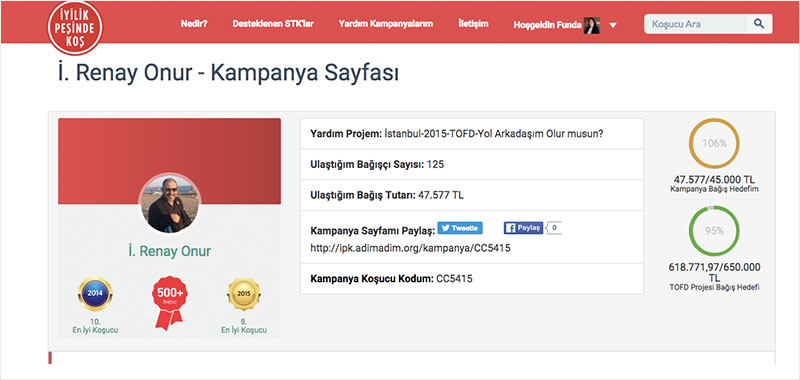This screenshot has width=800, height=380.
Task: Click 'TOFD Projesi Bağış Hedefi' label
Action: [x=714, y=287]
